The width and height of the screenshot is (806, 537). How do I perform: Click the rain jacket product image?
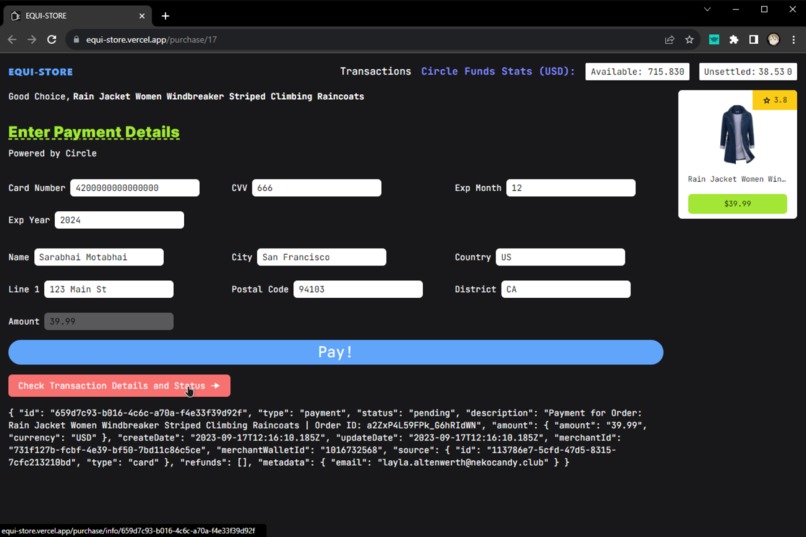(737, 135)
